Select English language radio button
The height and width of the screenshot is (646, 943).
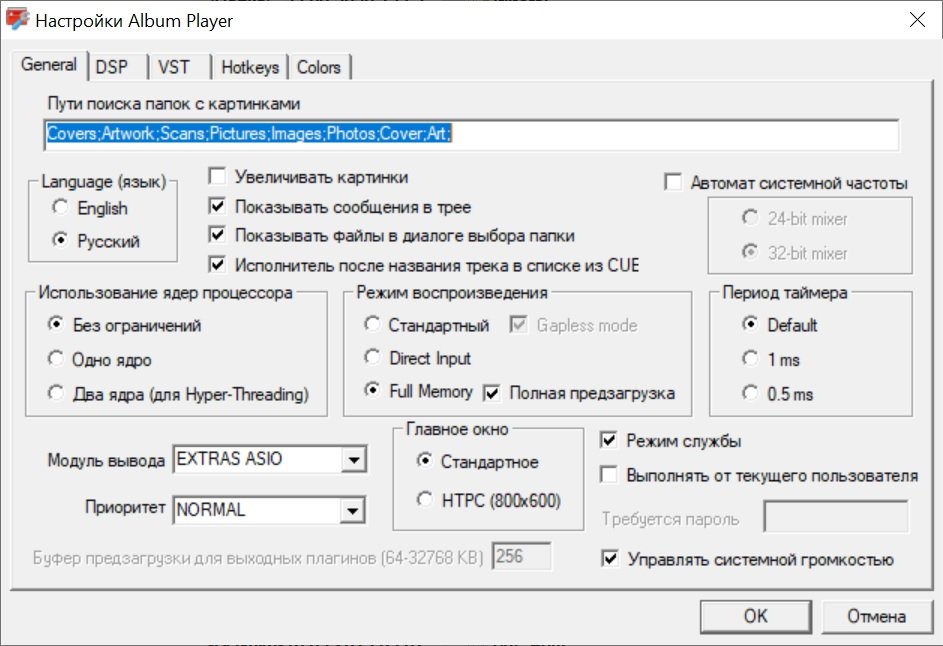point(61,208)
